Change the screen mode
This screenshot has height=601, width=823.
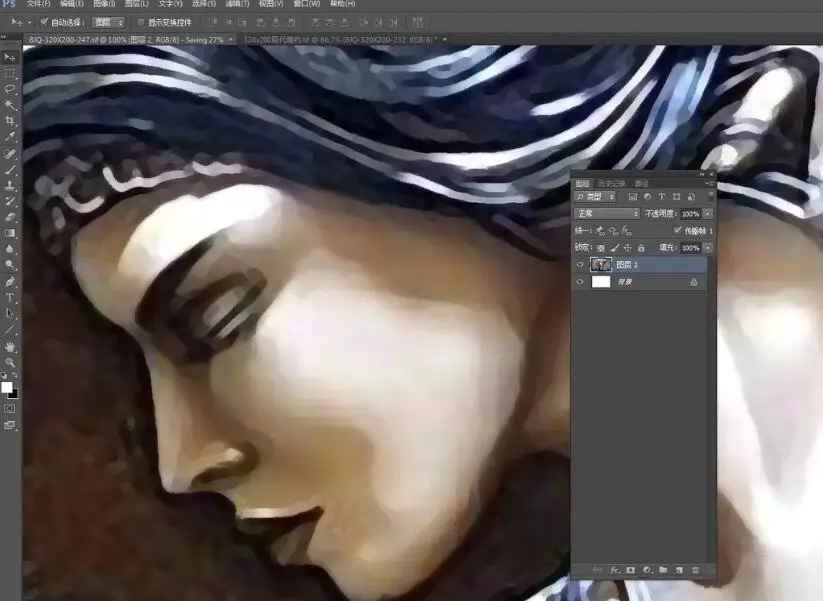[10, 425]
